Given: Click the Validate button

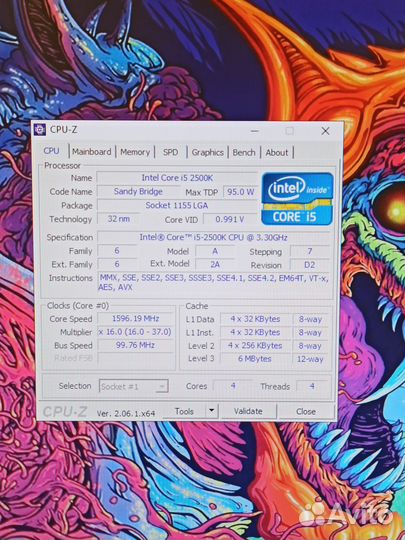Looking at the screenshot, I should [248, 411].
